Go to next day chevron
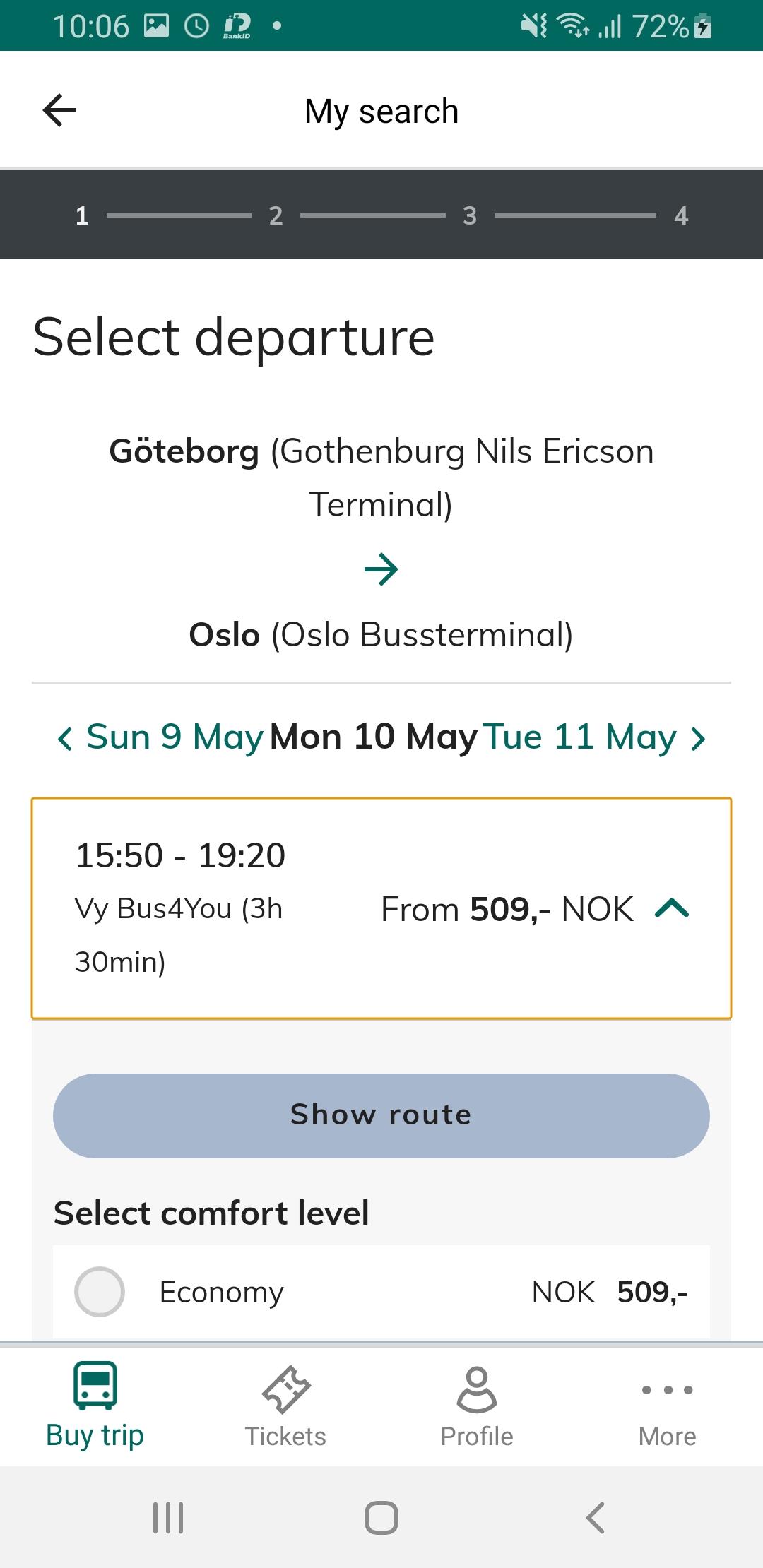This screenshot has height=1568, width=763. tap(698, 739)
